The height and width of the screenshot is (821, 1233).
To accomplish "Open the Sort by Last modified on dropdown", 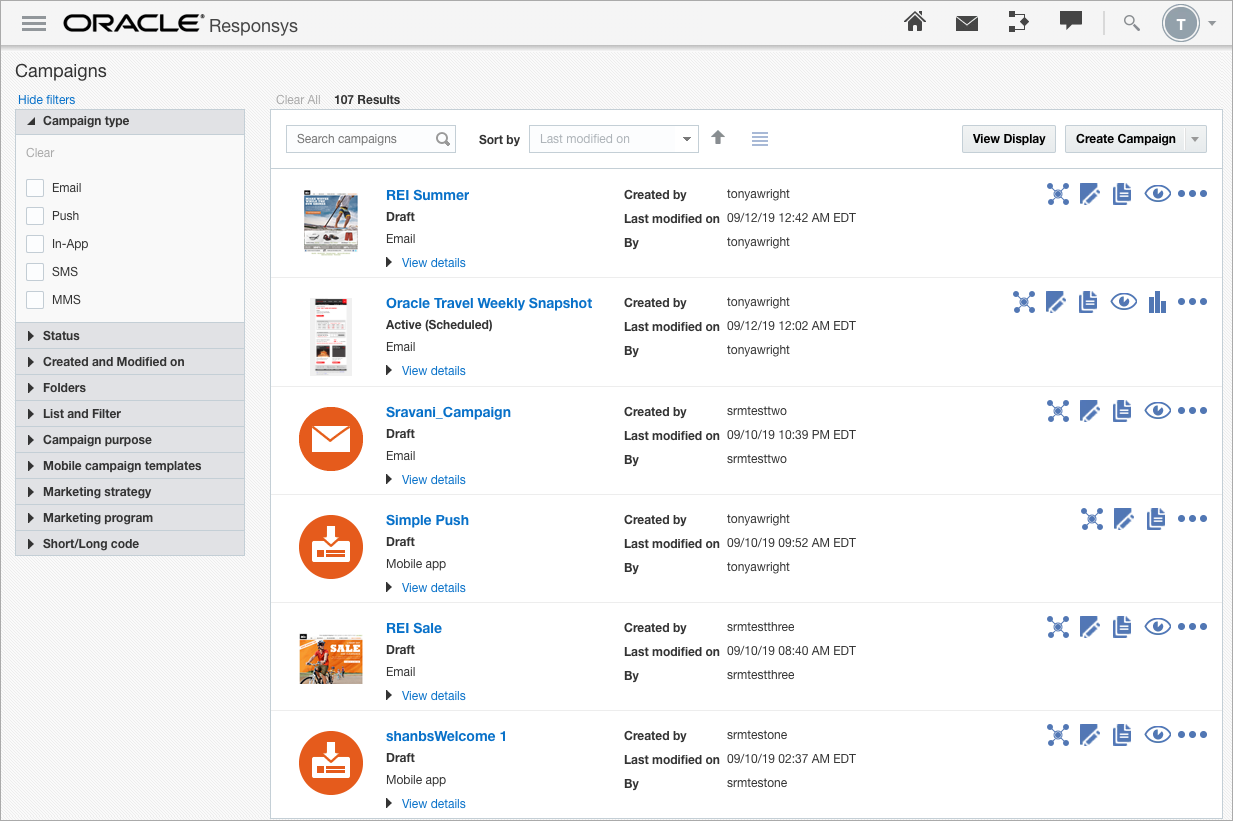I will (x=613, y=139).
